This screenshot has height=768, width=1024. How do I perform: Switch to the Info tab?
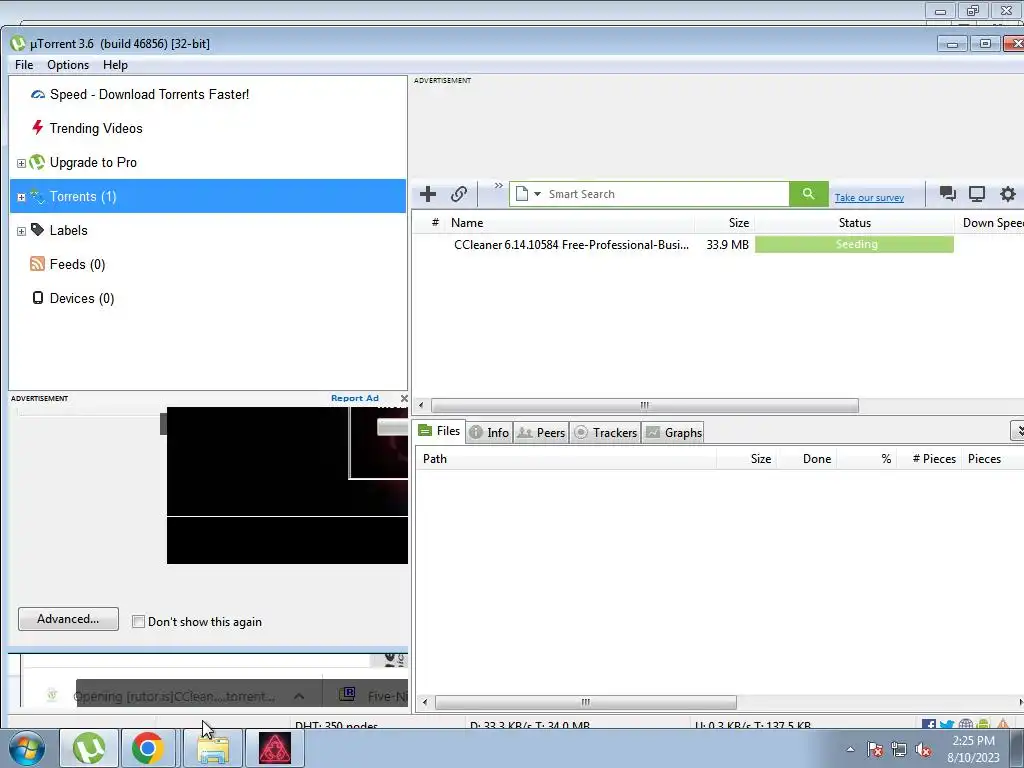point(489,432)
